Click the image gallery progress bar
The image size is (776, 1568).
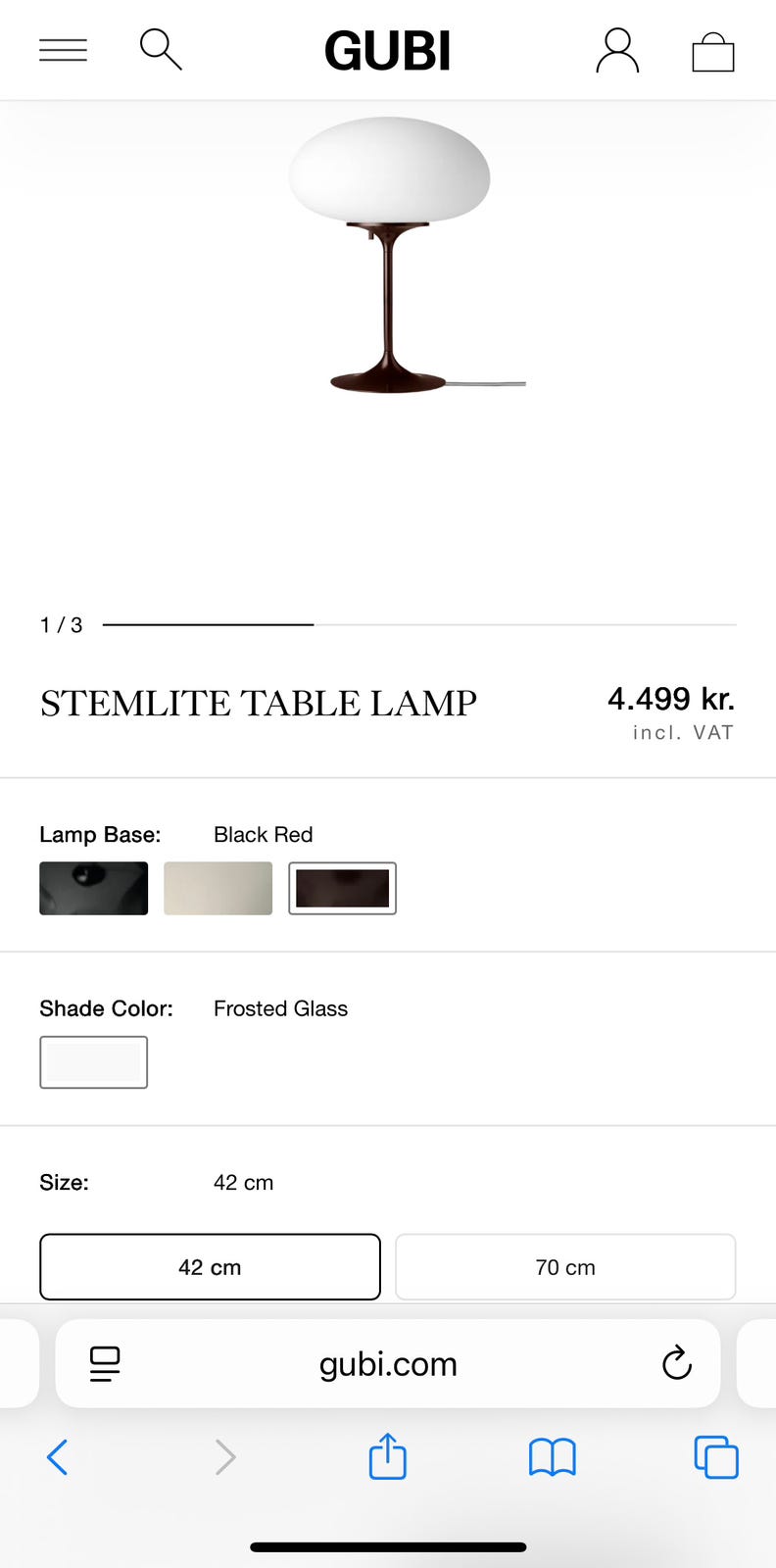click(419, 624)
